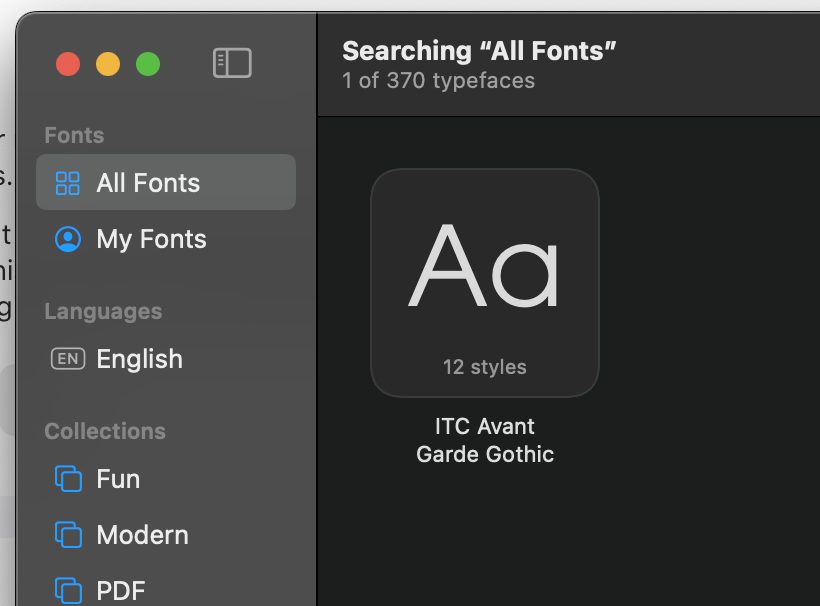Collapse the Collections section header

(105, 431)
